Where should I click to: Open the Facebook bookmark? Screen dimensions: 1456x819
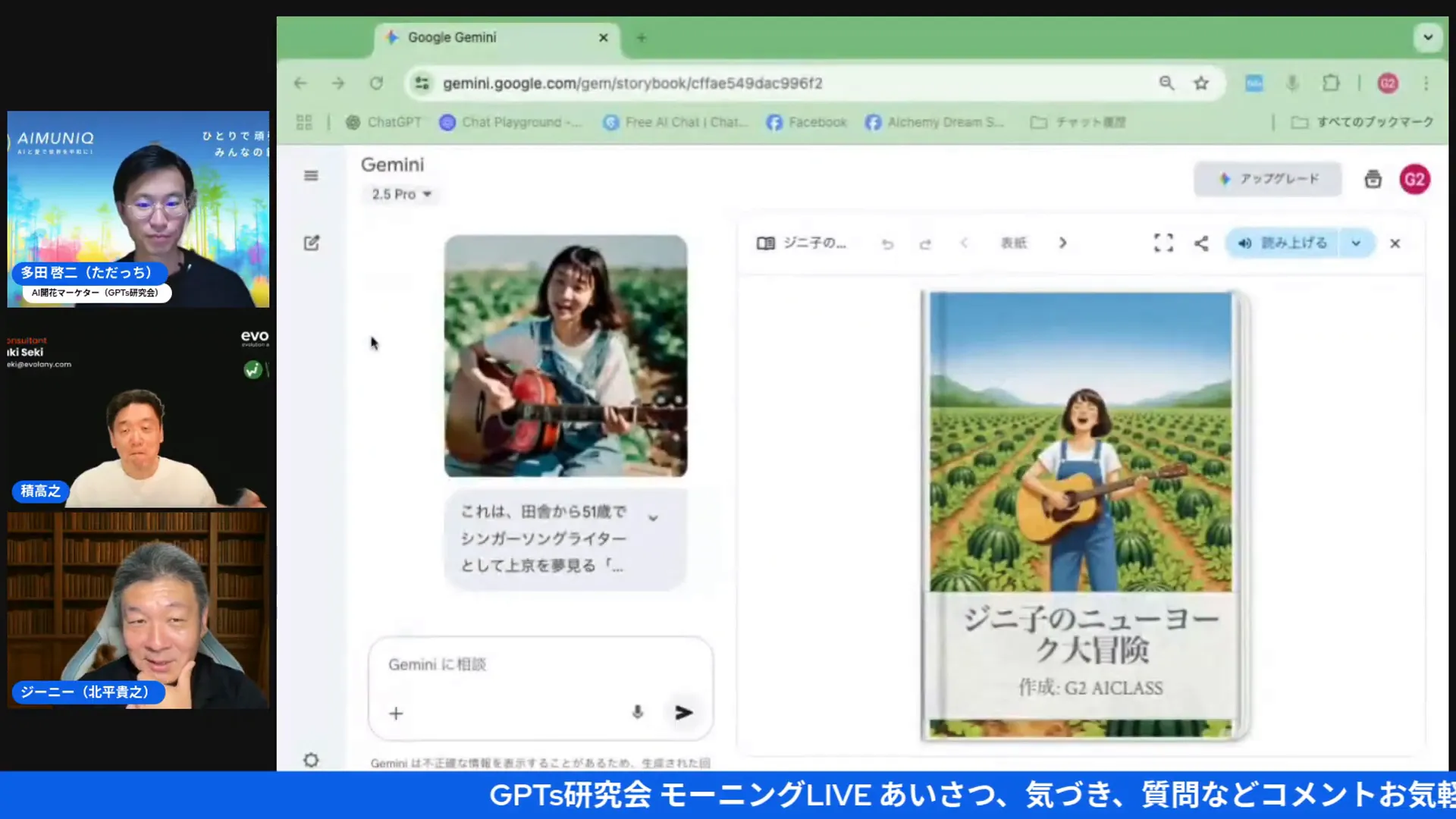[x=806, y=122]
